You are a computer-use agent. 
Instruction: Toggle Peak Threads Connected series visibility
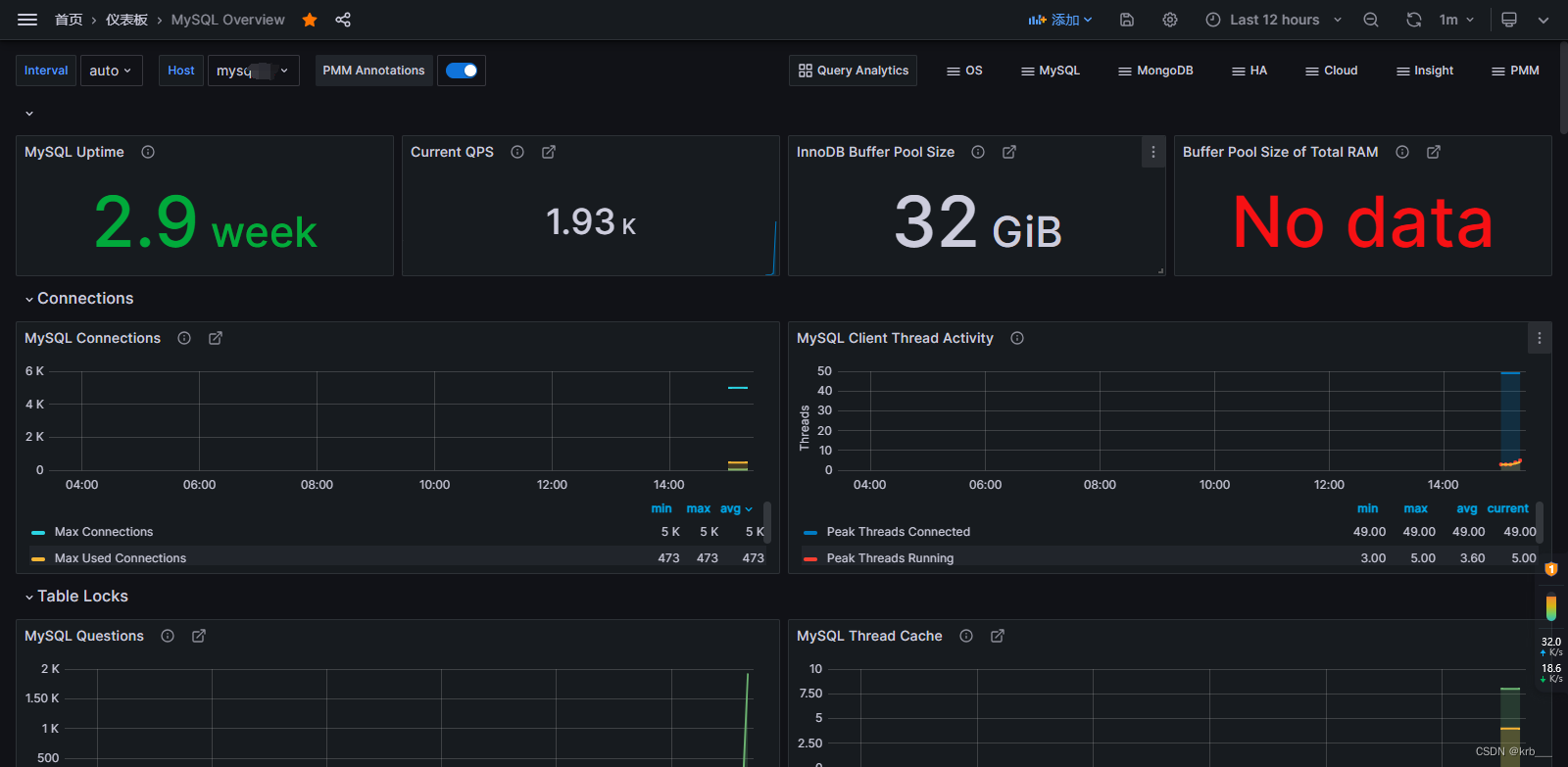click(898, 532)
